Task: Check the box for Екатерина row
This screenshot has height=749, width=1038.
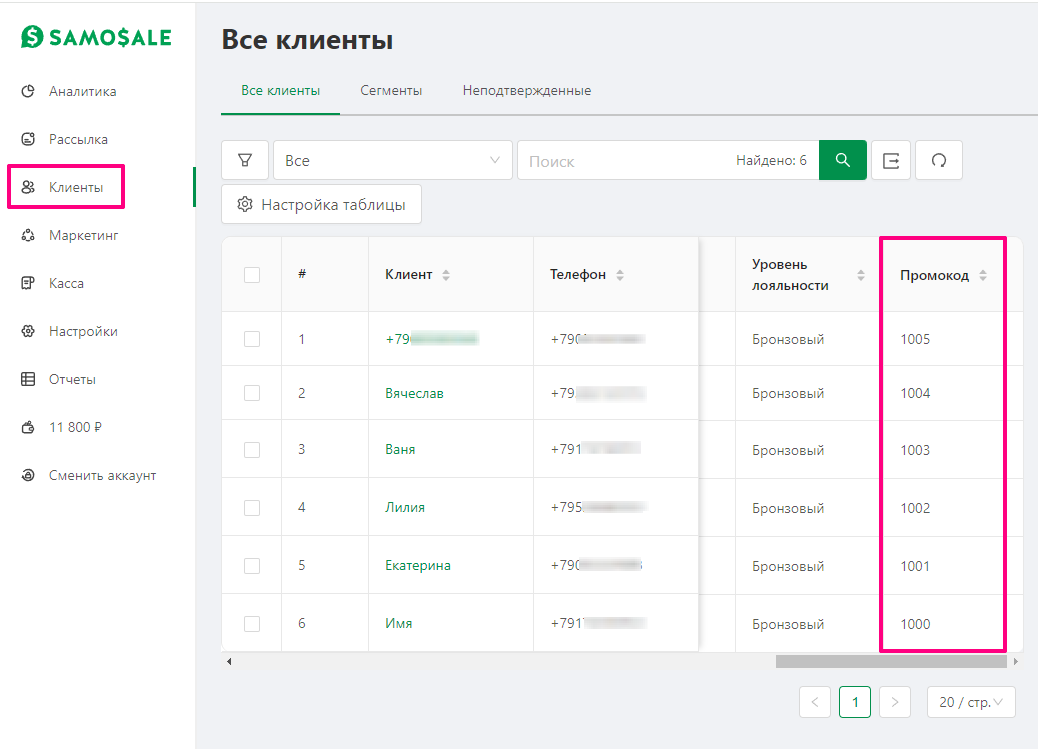Action: 252,566
